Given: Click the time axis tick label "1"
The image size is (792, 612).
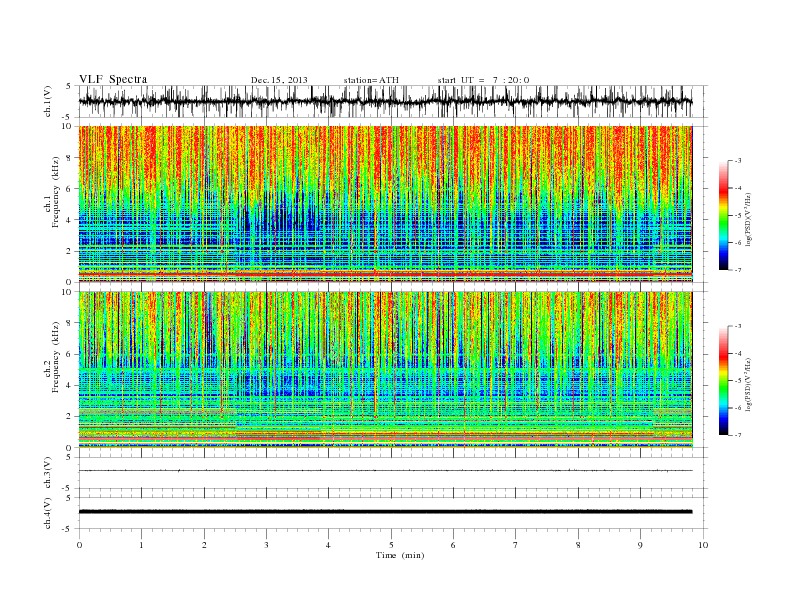Looking at the screenshot, I should [141, 545].
